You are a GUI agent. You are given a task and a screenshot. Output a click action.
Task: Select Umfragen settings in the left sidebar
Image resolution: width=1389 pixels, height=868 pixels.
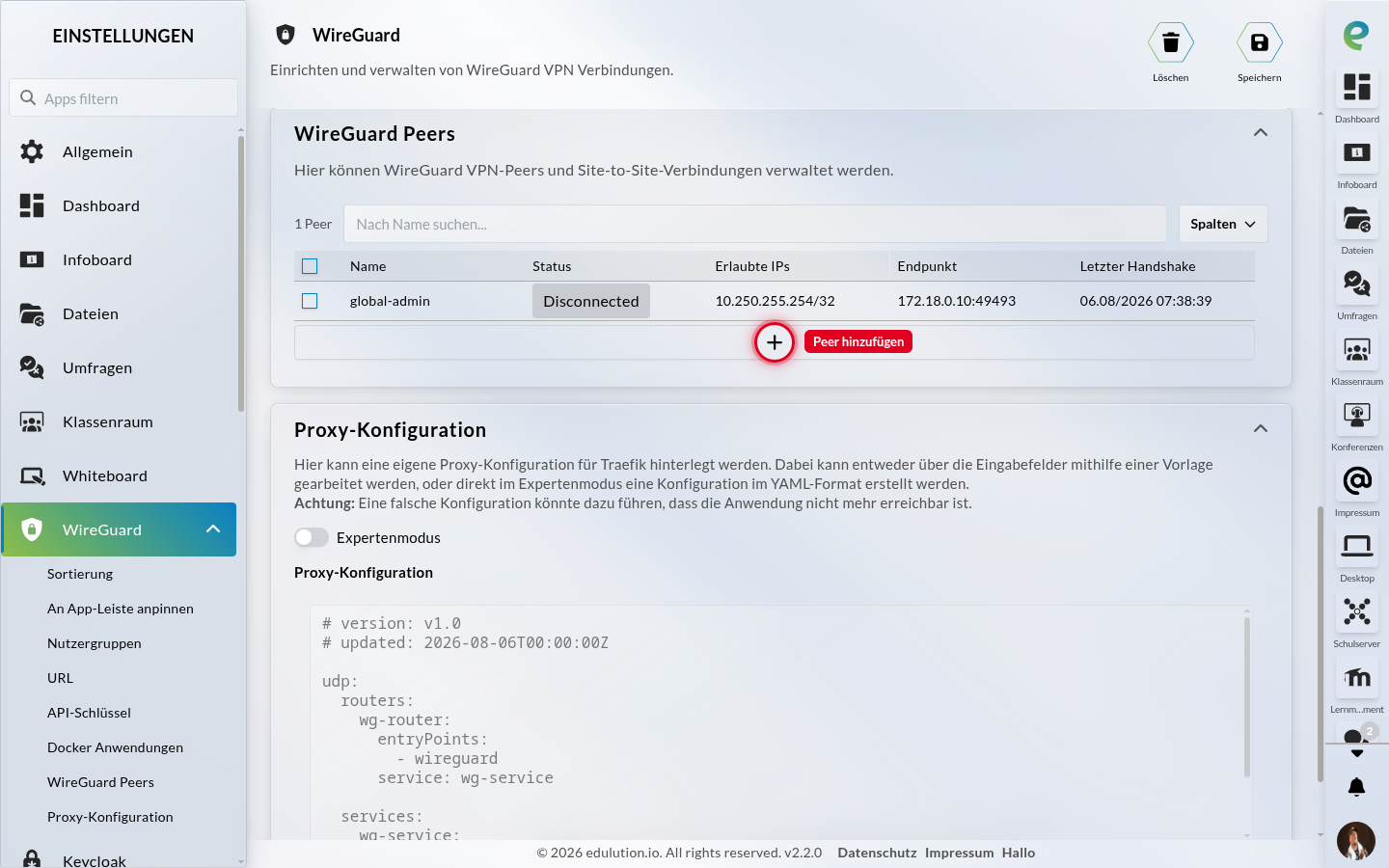(x=119, y=367)
